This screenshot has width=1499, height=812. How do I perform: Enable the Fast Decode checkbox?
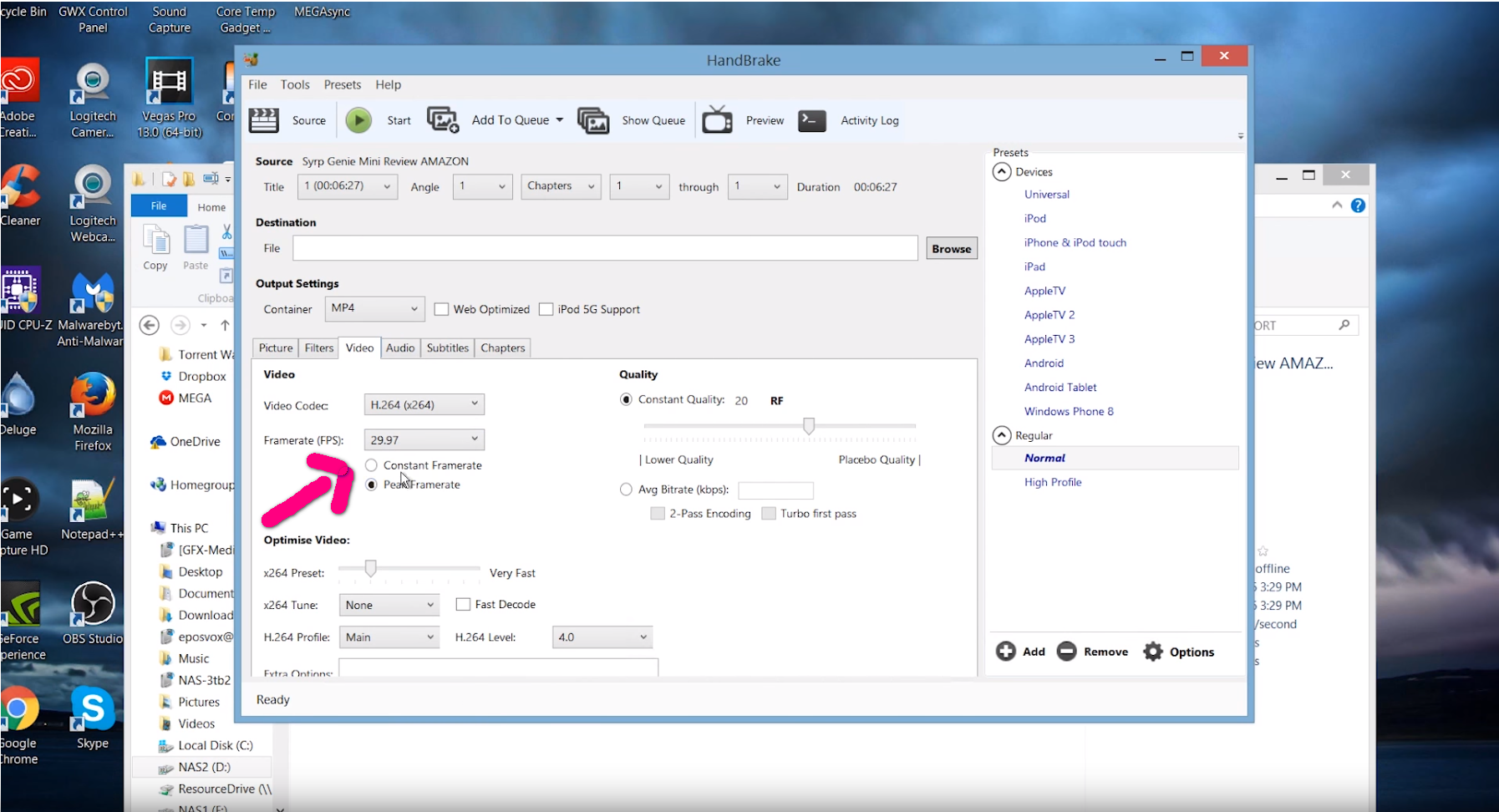(x=463, y=604)
